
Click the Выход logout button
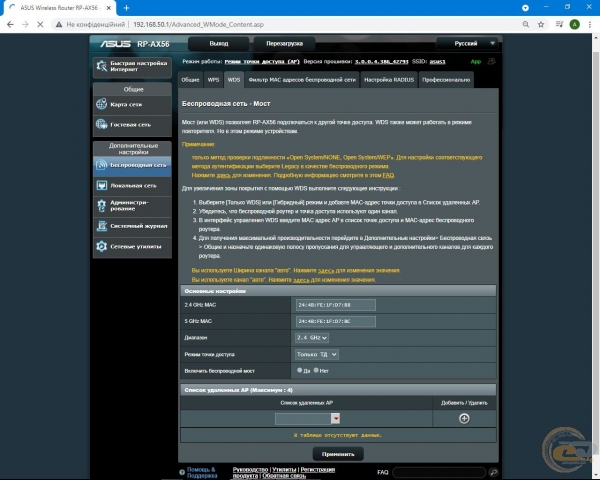click(218, 44)
